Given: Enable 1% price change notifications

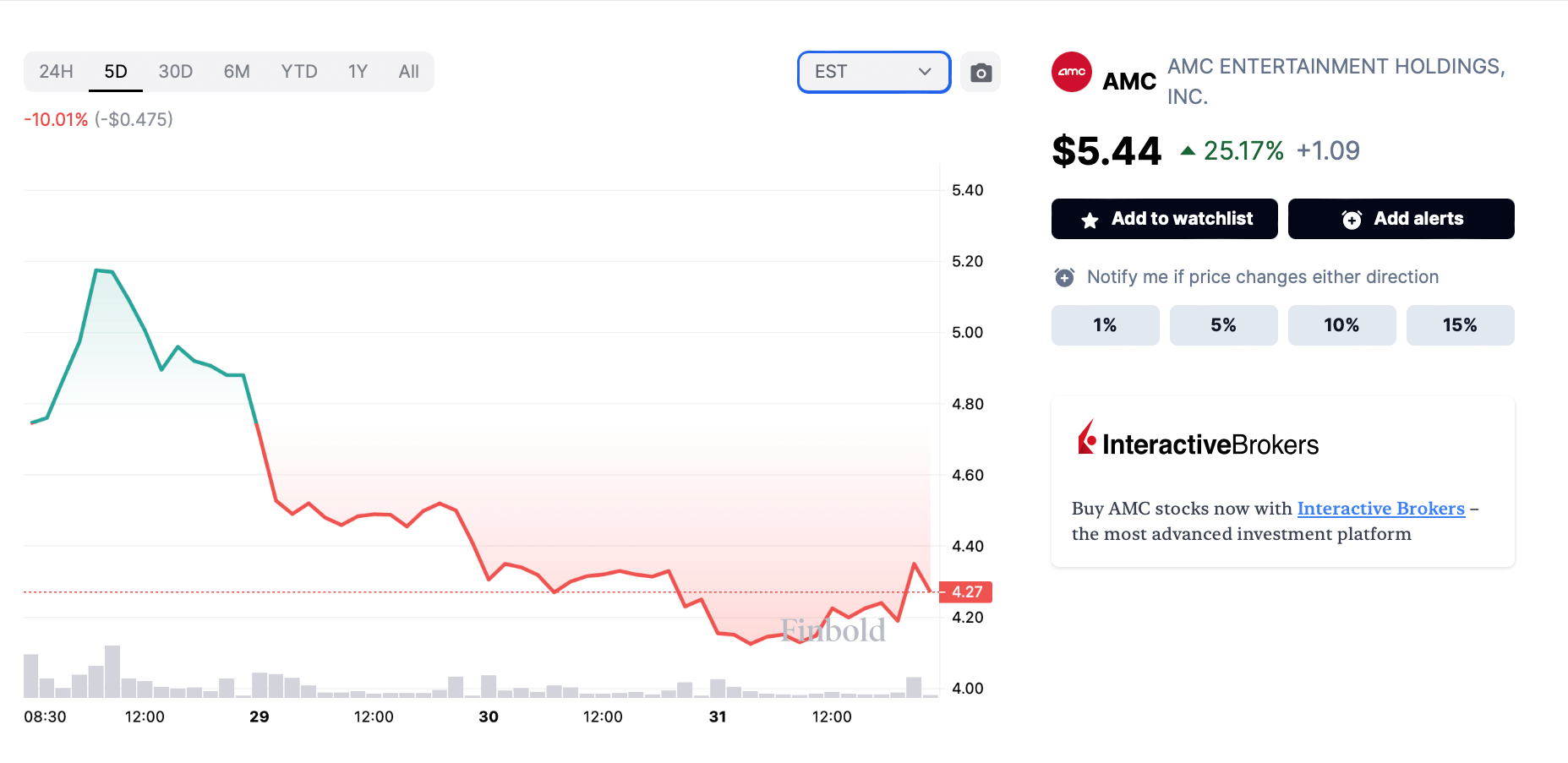Looking at the screenshot, I should (1104, 324).
